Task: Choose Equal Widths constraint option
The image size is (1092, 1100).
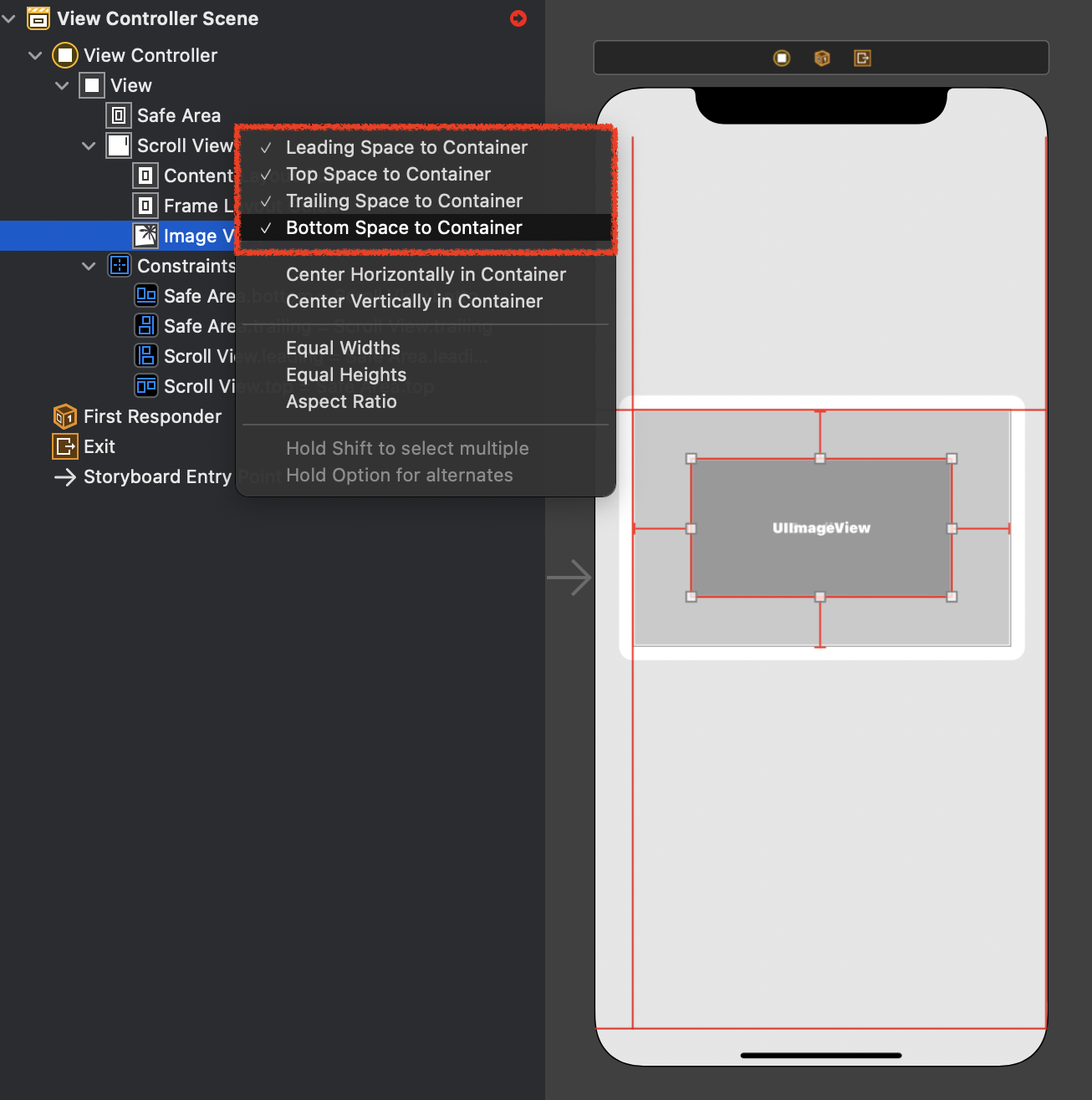Action: coord(426,348)
